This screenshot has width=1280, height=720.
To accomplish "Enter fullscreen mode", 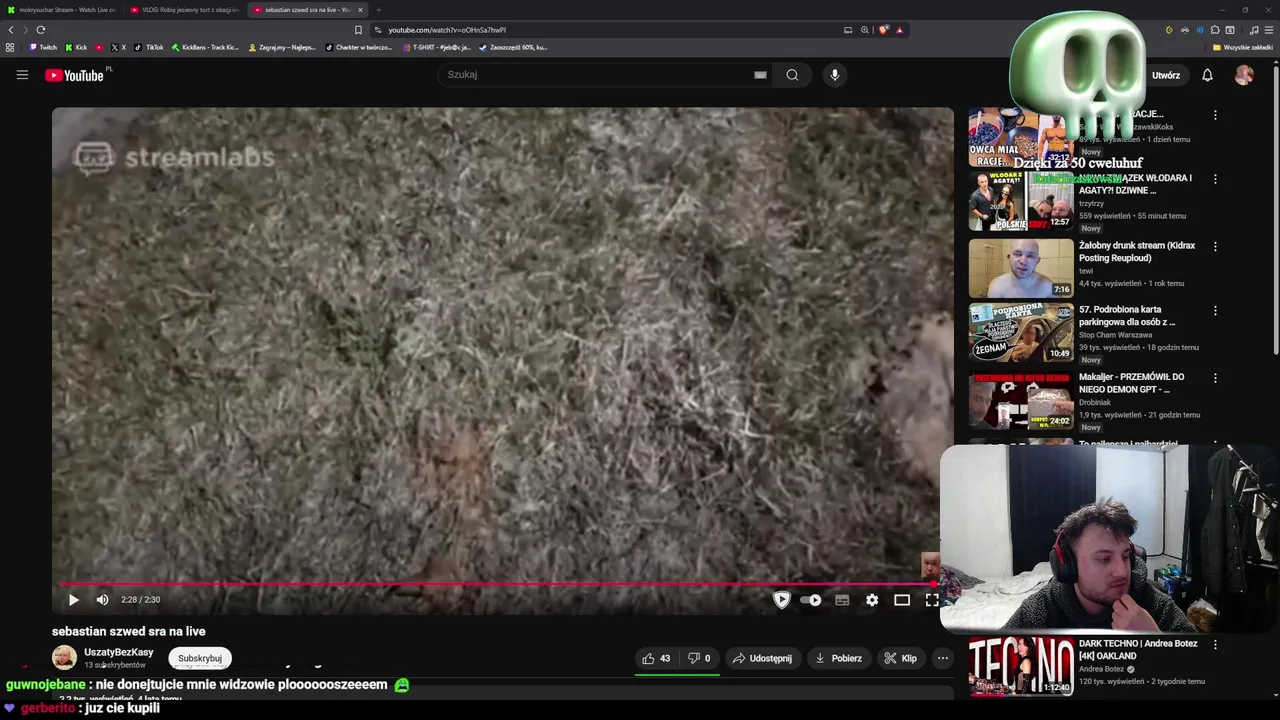I will click(x=932, y=600).
